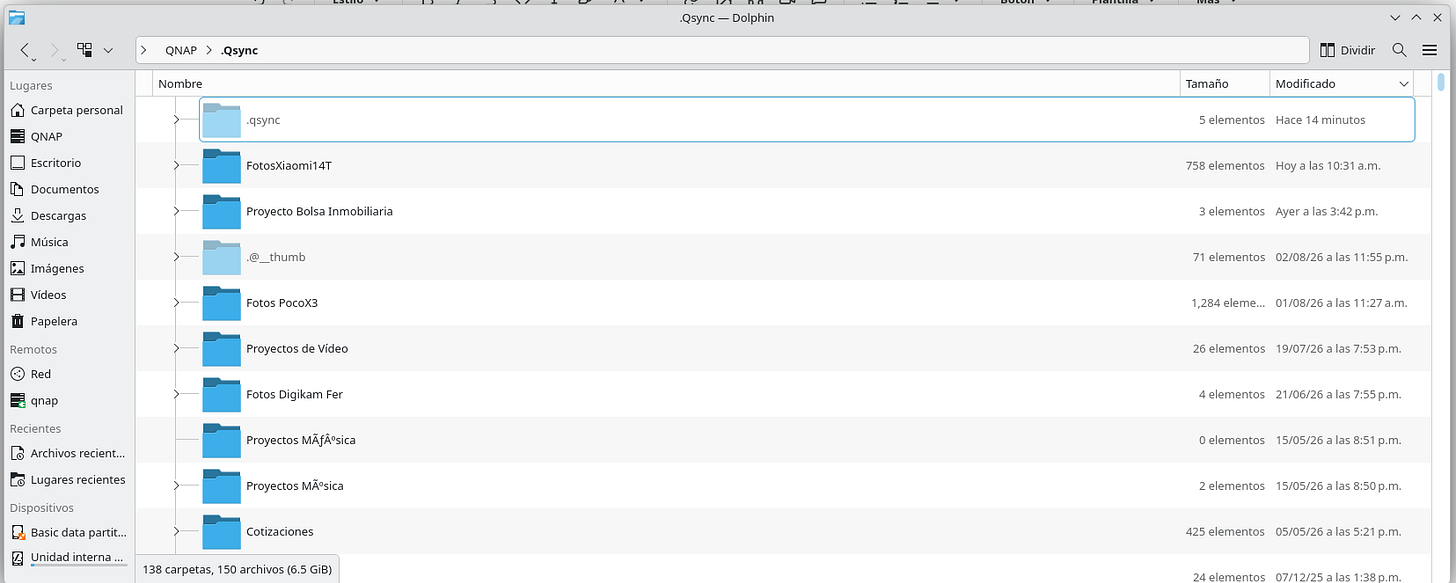Click '138 carpetas, 150 archivos' status text
The height and width of the screenshot is (583, 1456).
point(236,569)
